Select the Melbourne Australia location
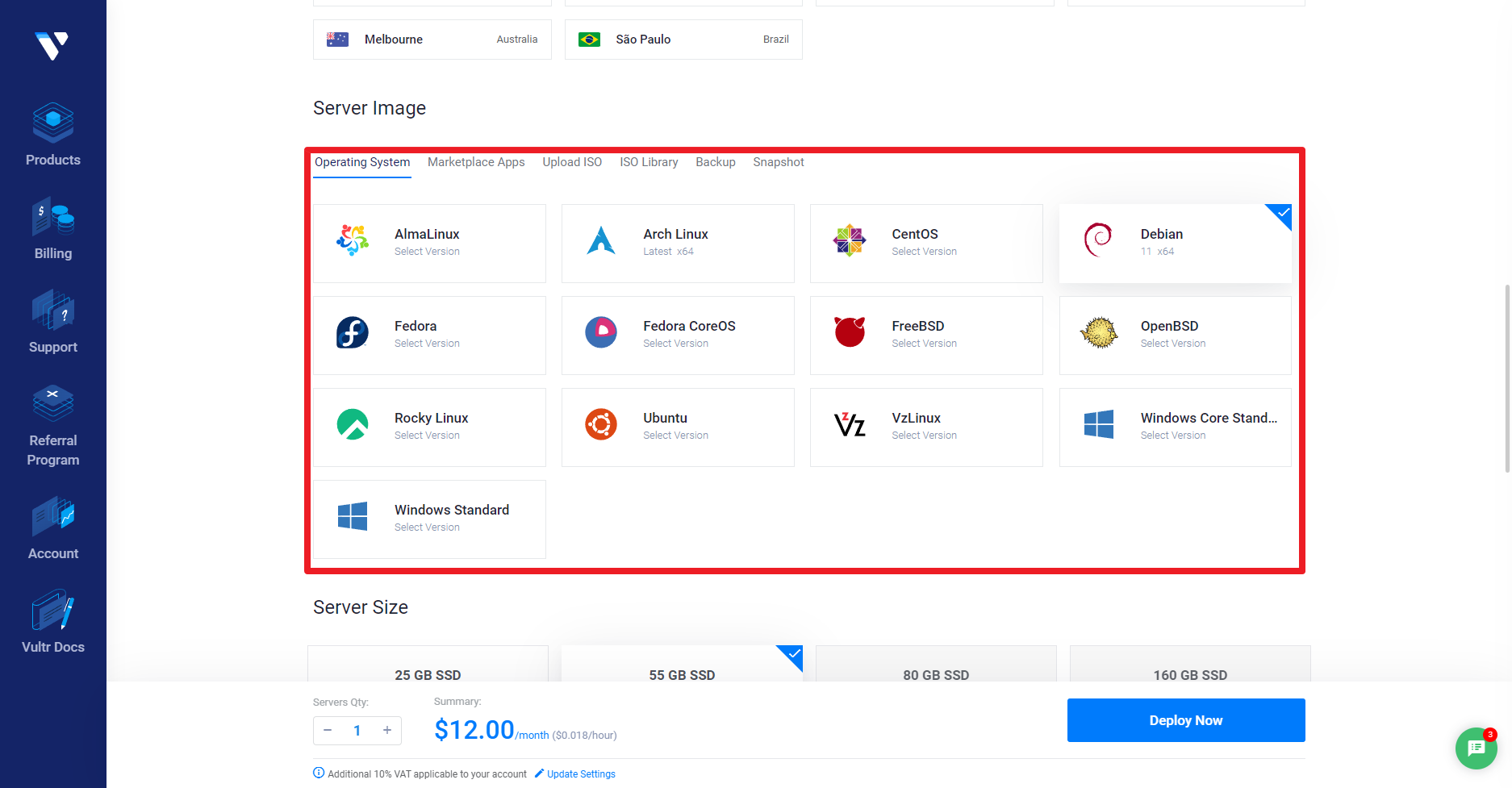Screen dimensions: 1512x788 click(432, 40)
